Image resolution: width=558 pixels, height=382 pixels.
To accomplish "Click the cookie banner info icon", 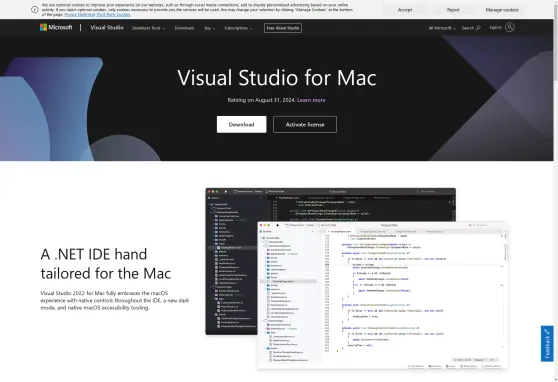I will tap(35, 10).
